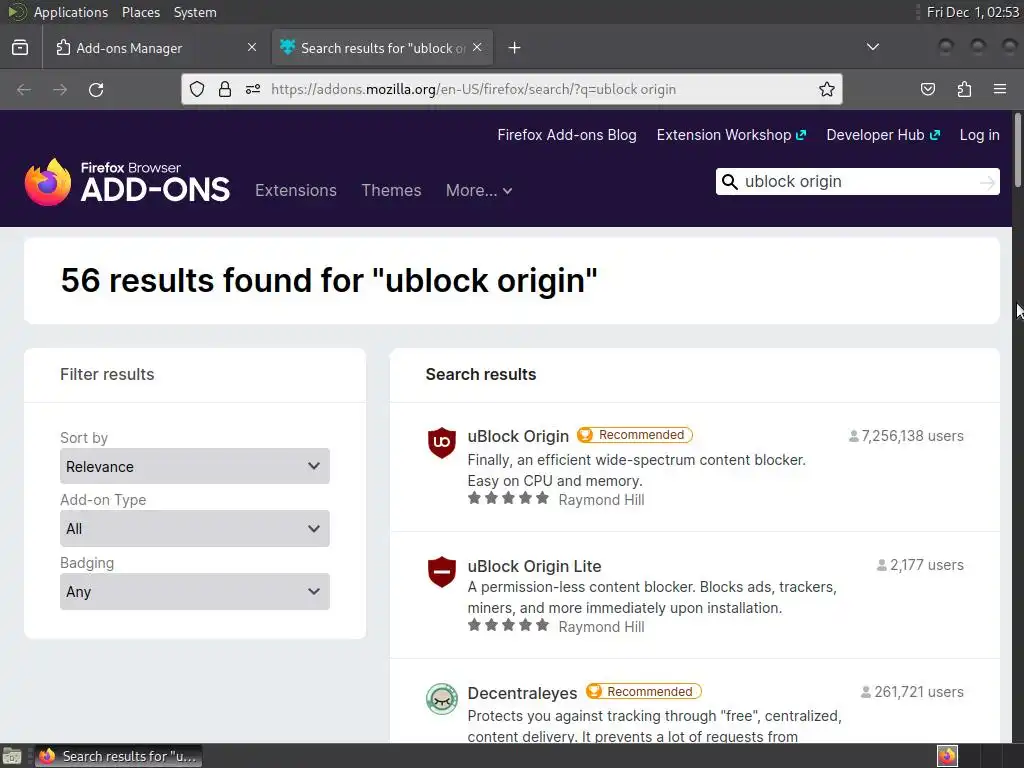Select the Search results tab
Screen dimensions: 1024x768
pyautogui.click(x=382, y=48)
